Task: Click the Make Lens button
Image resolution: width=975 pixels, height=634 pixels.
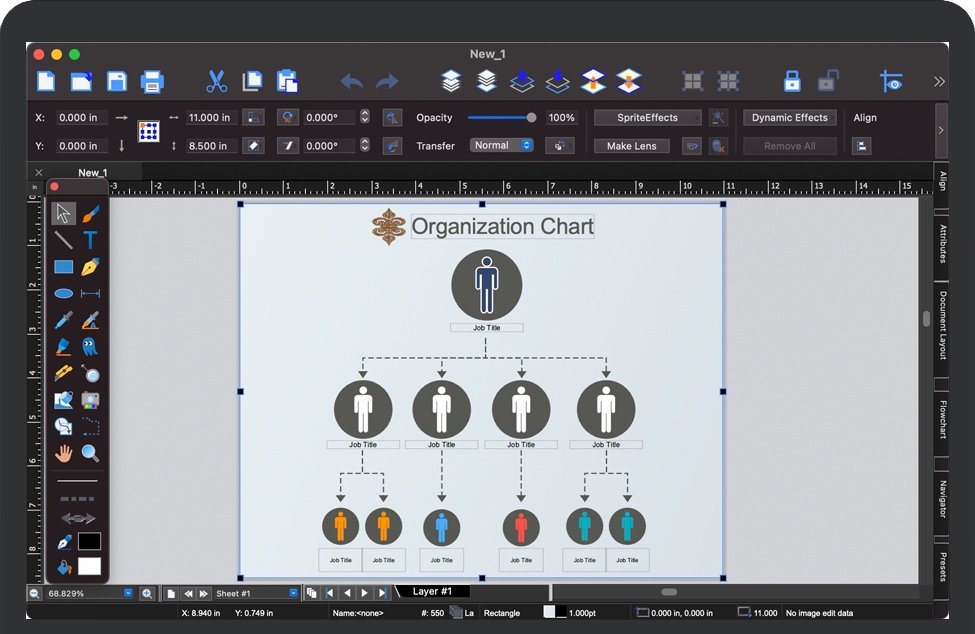Action: tap(631, 146)
